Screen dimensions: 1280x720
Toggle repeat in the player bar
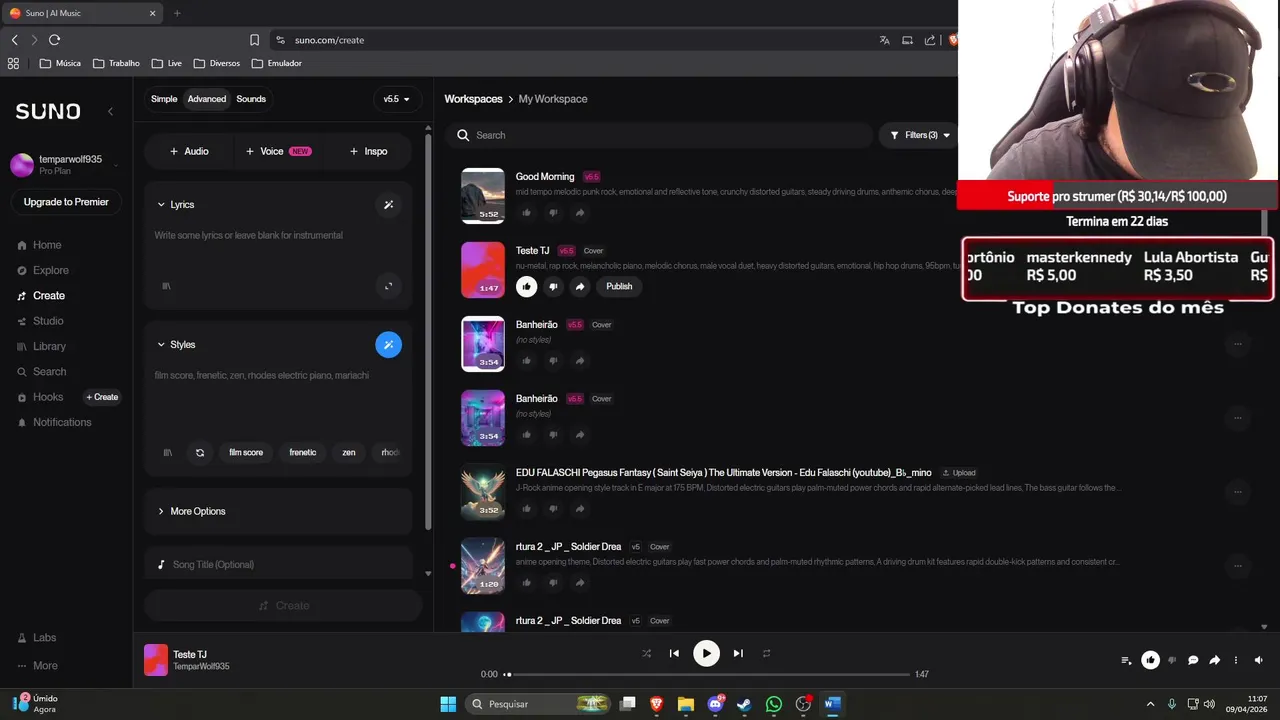(766, 653)
